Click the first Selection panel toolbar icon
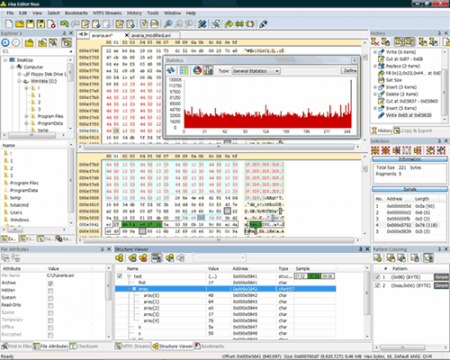The height and width of the screenshot is (360, 450). coord(375,150)
